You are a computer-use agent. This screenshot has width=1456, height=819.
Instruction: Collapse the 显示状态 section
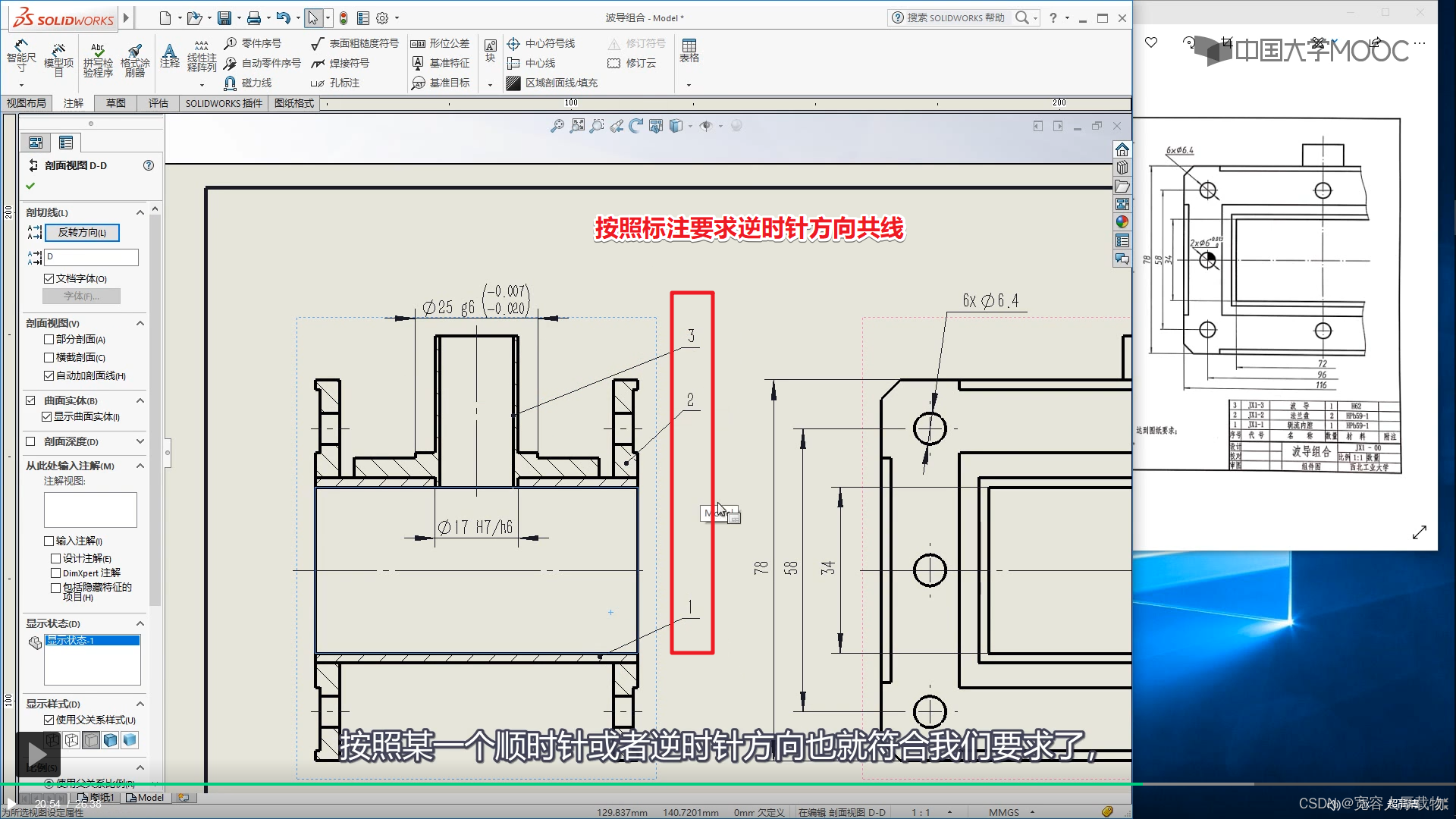140,623
